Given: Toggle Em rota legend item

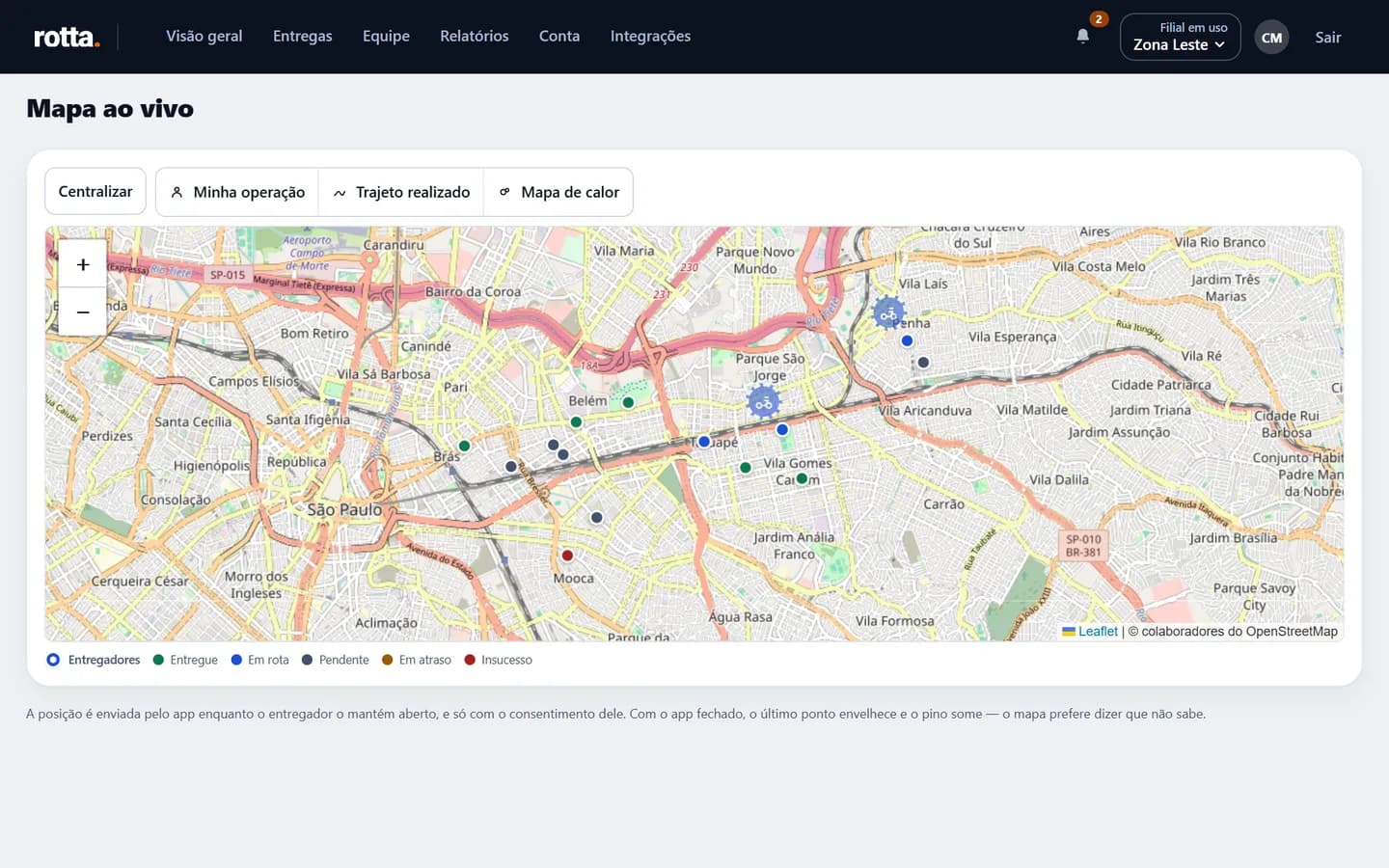Looking at the screenshot, I should pos(260,660).
